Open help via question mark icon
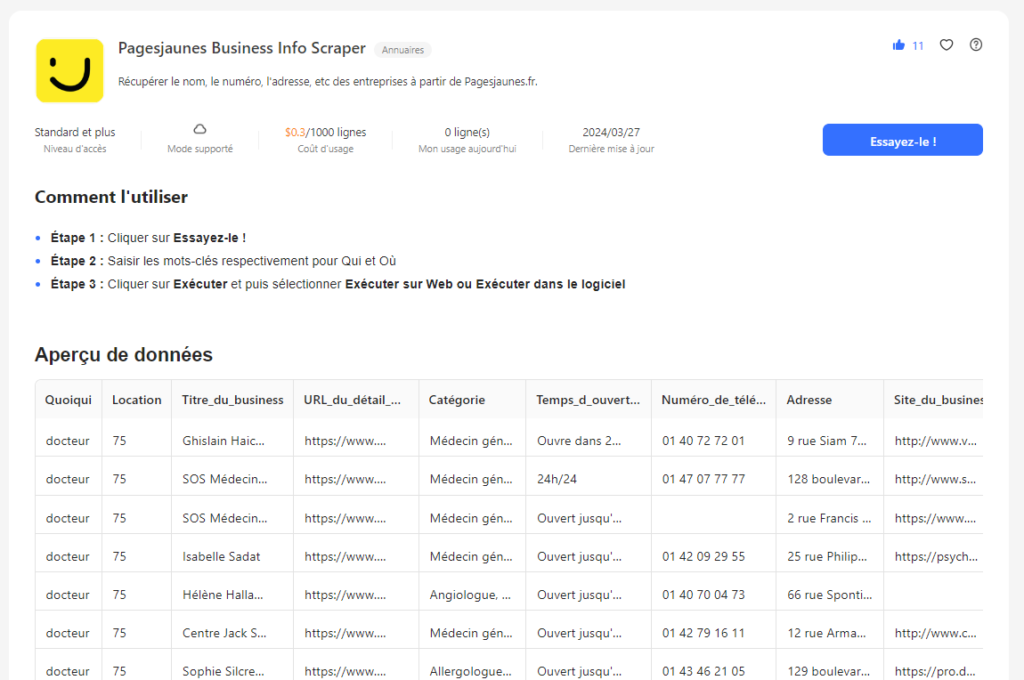The height and width of the screenshot is (680, 1024). pyautogui.click(x=976, y=45)
